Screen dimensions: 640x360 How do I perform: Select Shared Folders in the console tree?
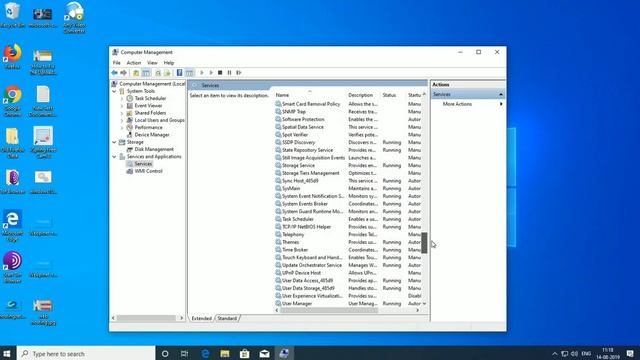point(150,113)
